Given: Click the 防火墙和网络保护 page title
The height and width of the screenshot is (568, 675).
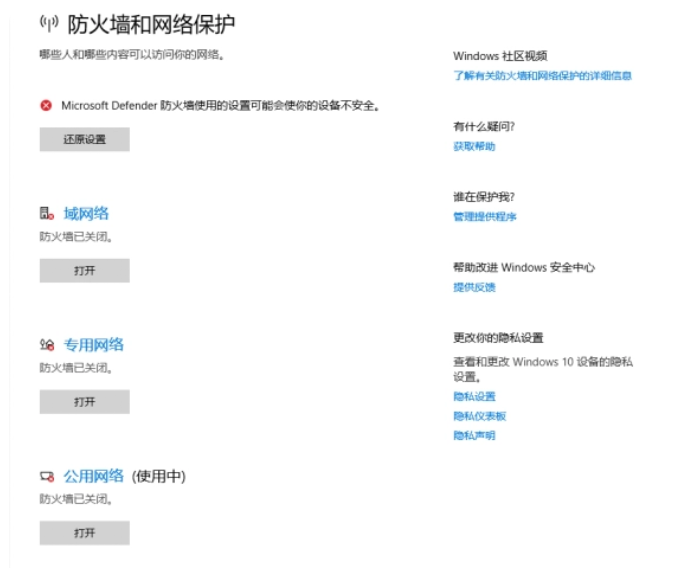Looking at the screenshot, I should (151, 24).
